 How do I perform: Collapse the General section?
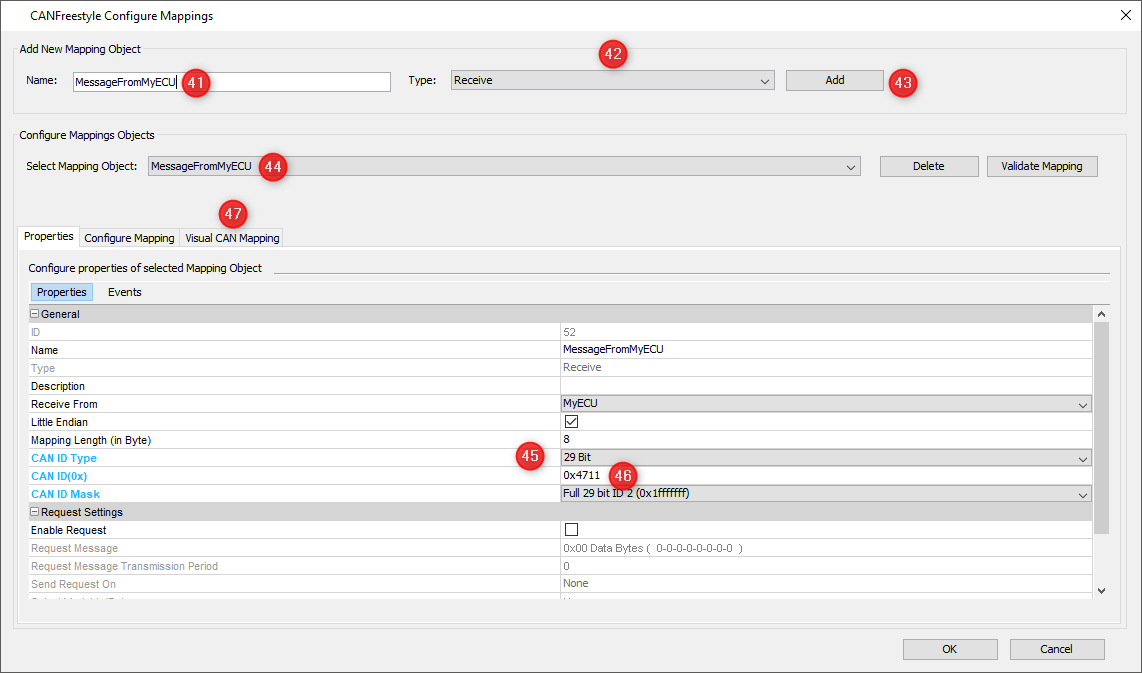click(35, 314)
